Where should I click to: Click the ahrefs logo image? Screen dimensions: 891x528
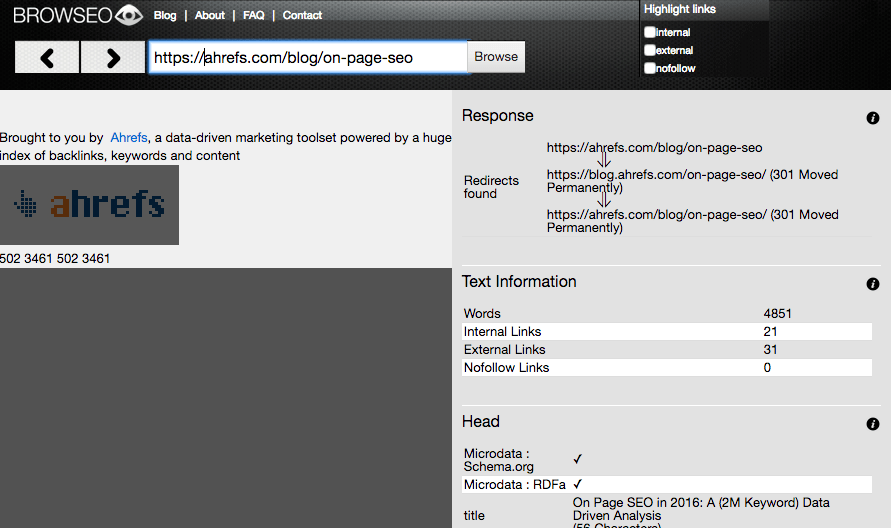pos(89,205)
